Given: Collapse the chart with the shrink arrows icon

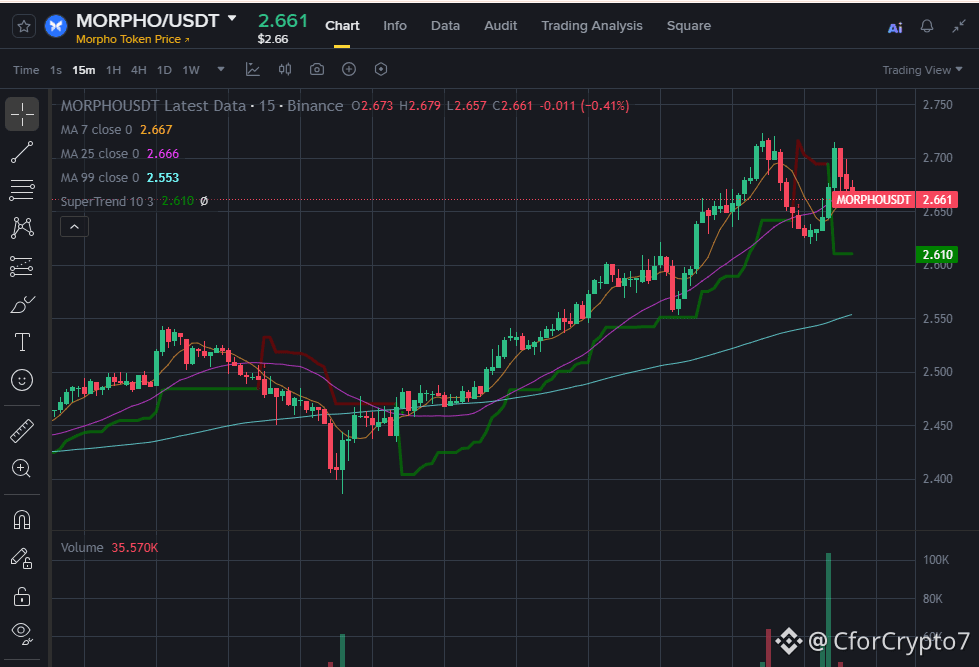Looking at the screenshot, I should [x=958, y=26].
